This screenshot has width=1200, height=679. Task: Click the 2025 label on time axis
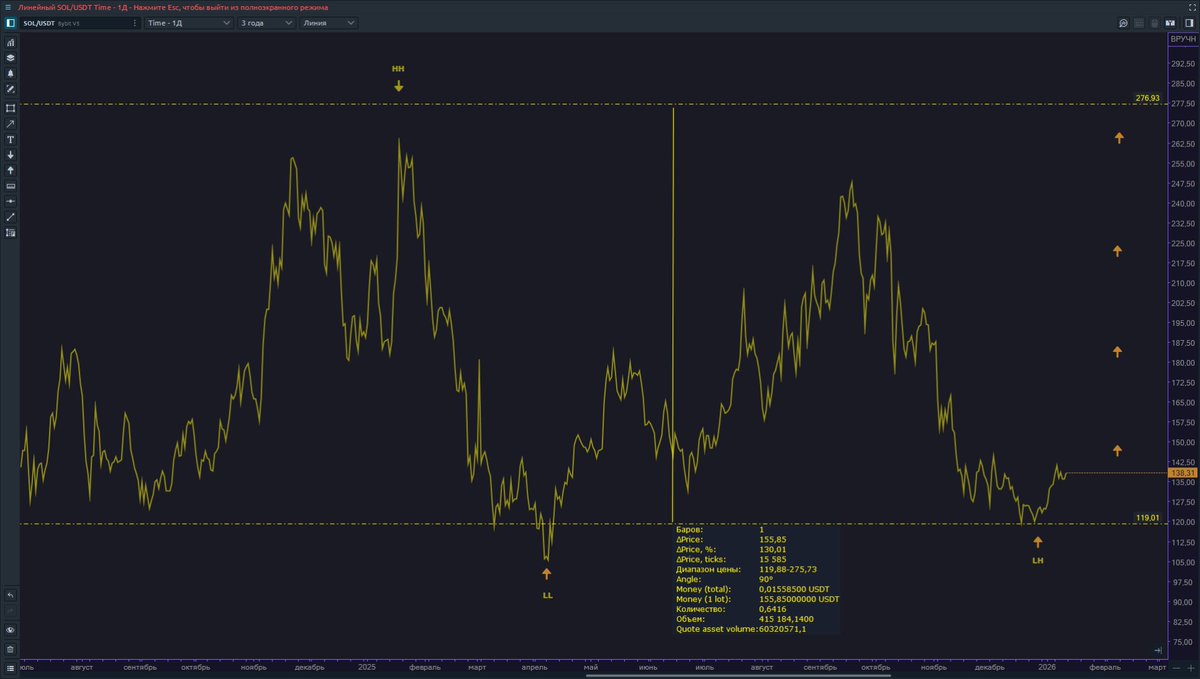[x=367, y=667]
